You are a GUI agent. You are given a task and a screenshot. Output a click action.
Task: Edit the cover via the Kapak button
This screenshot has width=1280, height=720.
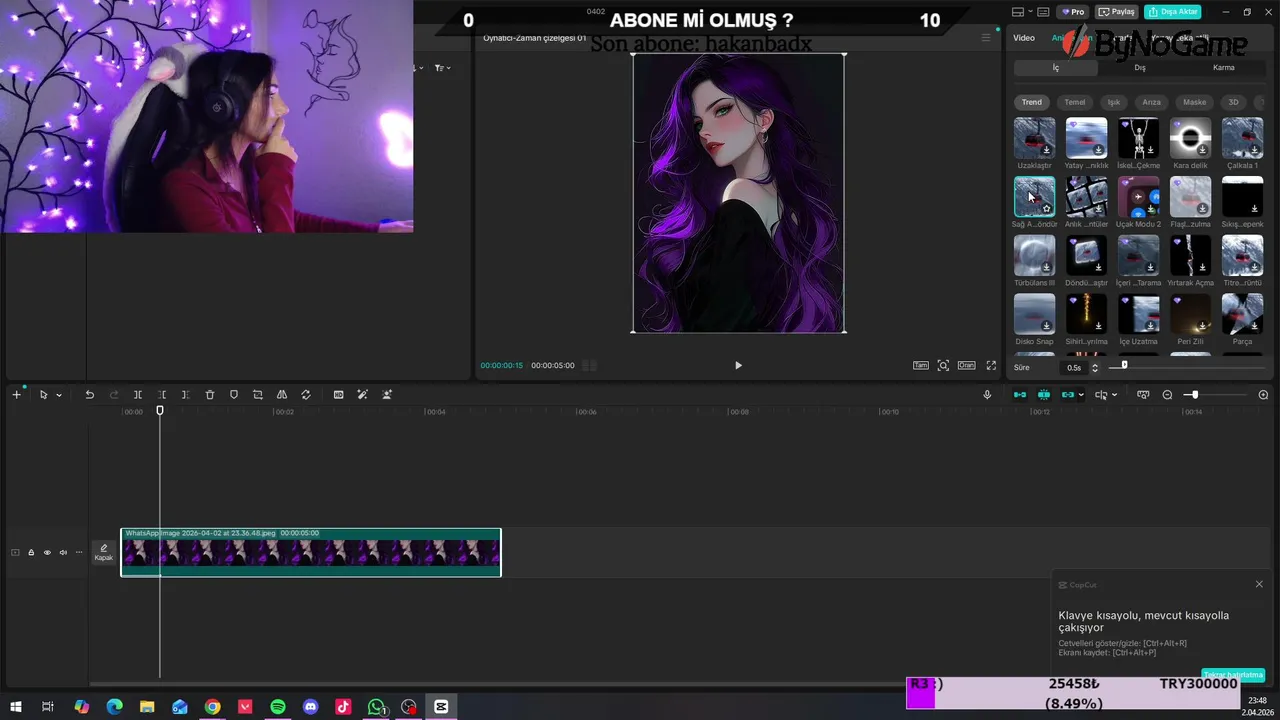point(104,552)
